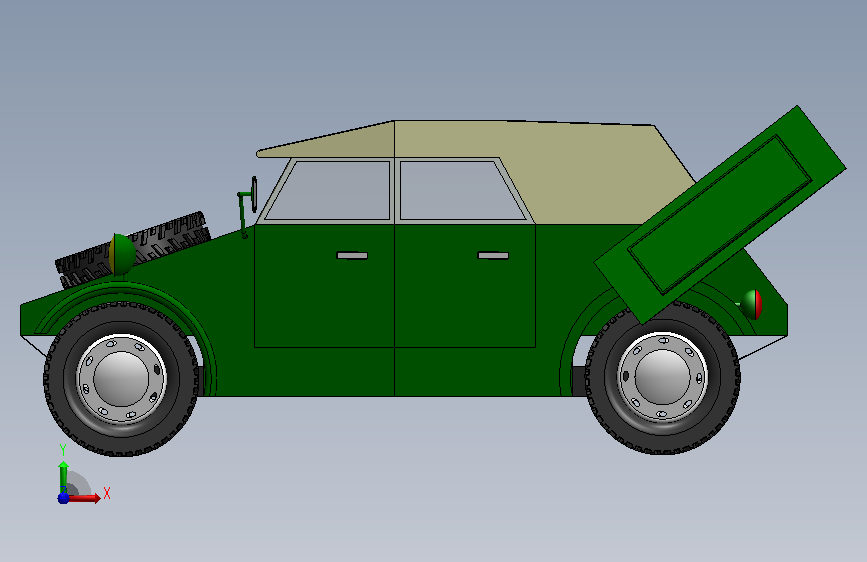Select the front door window glass

(x=331, y=190)
